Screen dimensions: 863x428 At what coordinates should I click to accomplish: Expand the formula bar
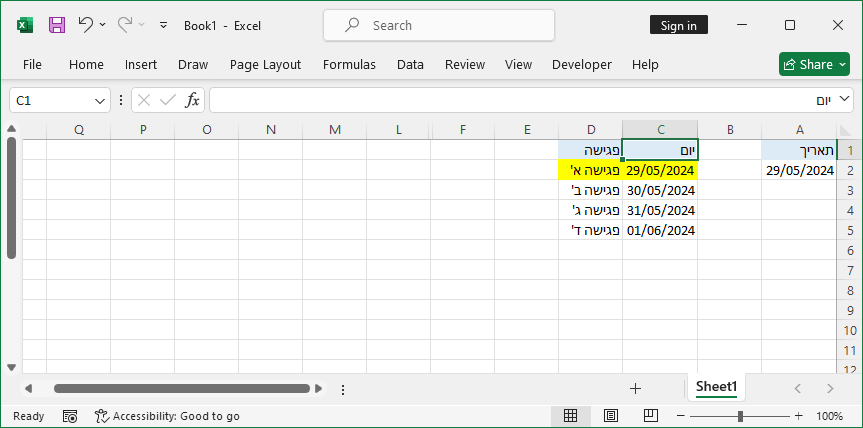(x=845, y=100)
